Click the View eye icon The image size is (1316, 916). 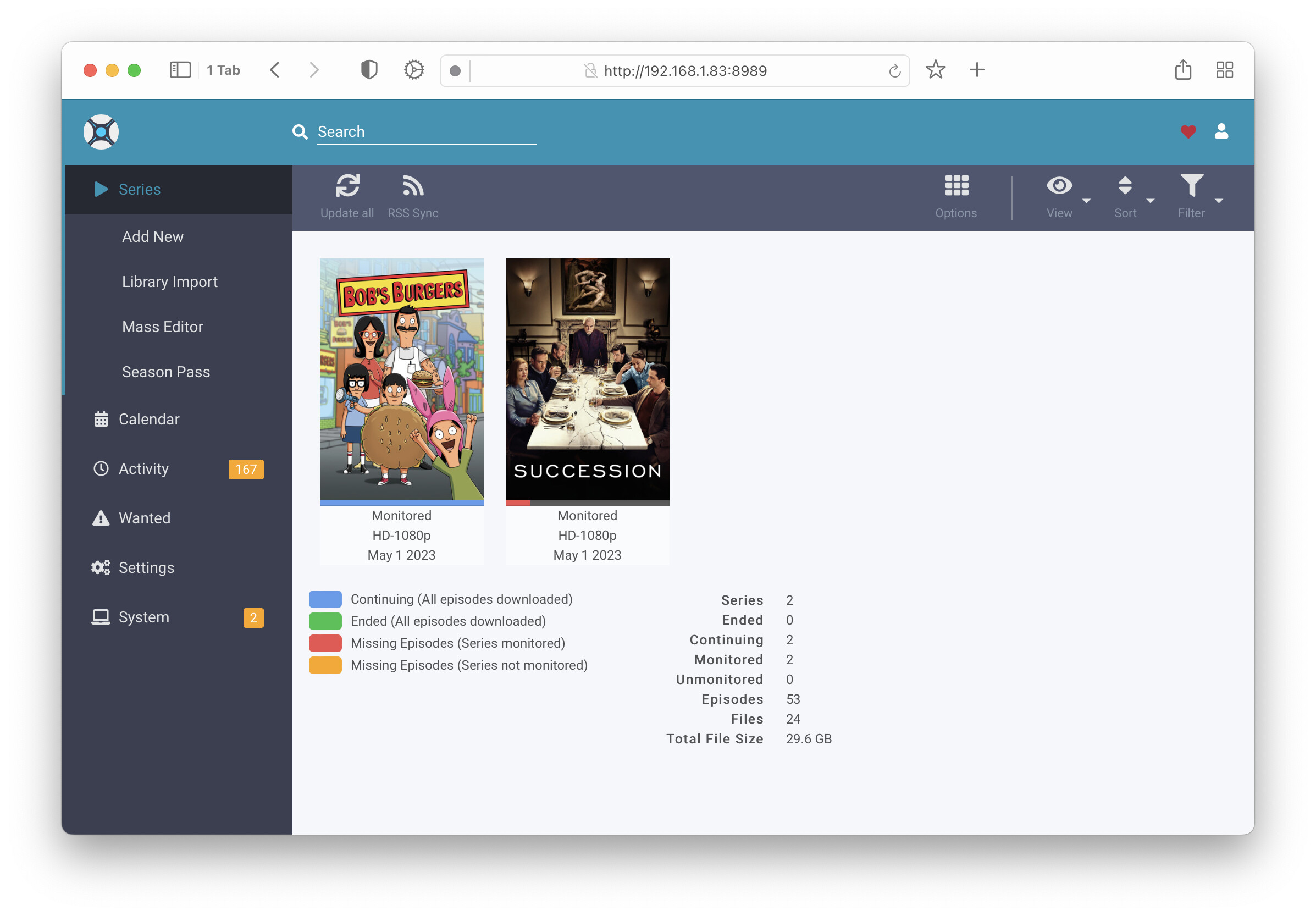coord(1058,186)
